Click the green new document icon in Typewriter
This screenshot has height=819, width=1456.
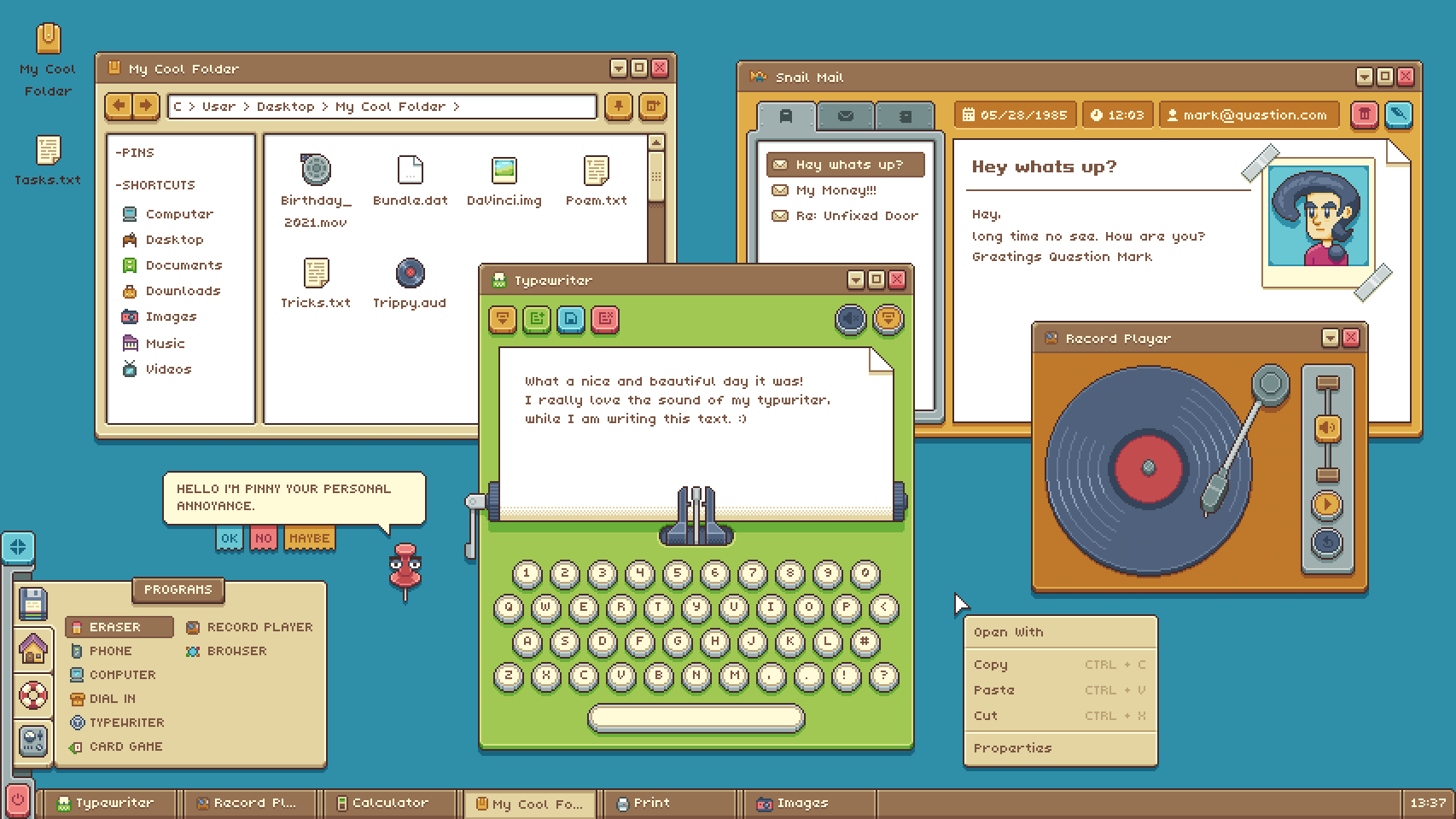tap(537, 319)
